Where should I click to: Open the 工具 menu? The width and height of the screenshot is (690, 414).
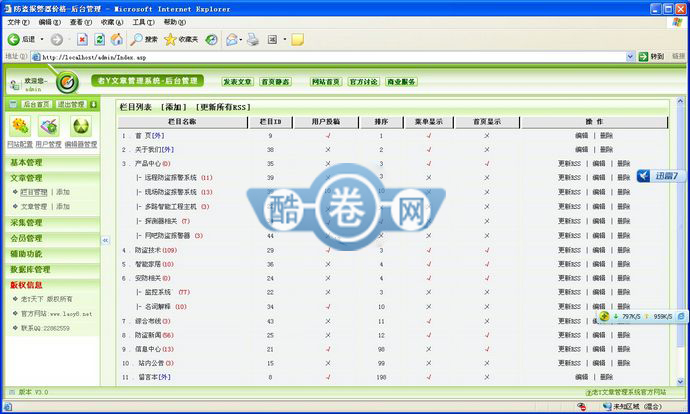point(143,22)
